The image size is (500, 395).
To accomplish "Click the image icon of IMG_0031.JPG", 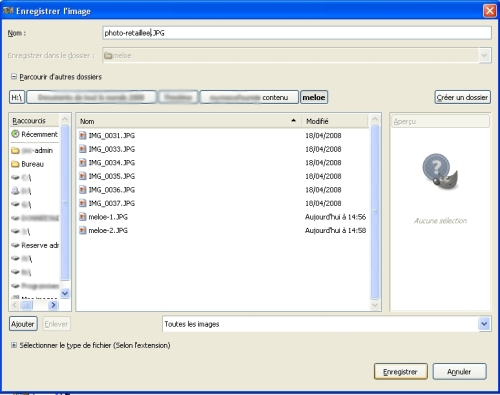I will (x=83, y=135).
